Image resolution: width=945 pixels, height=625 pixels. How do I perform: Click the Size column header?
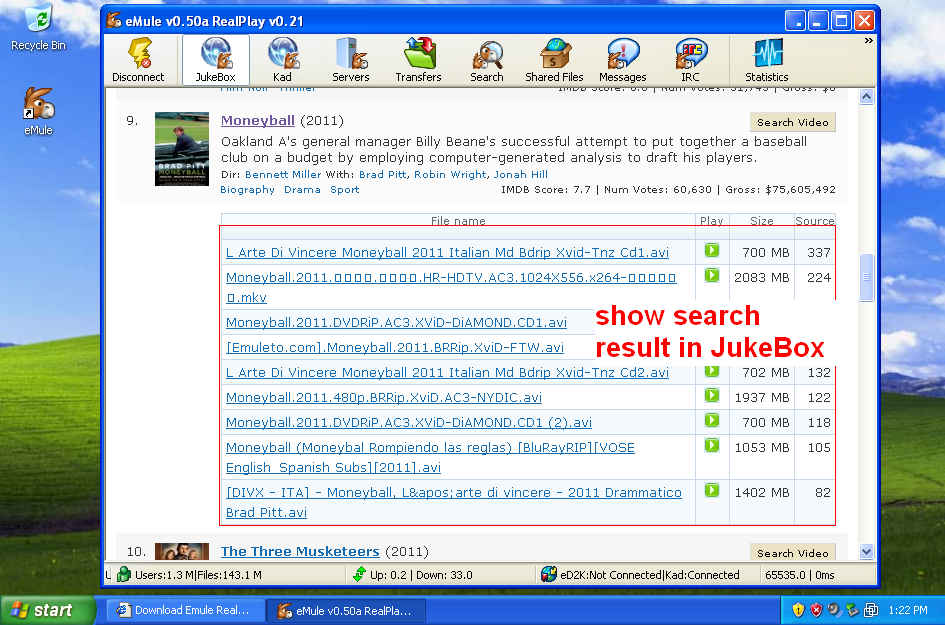(762, 221)
